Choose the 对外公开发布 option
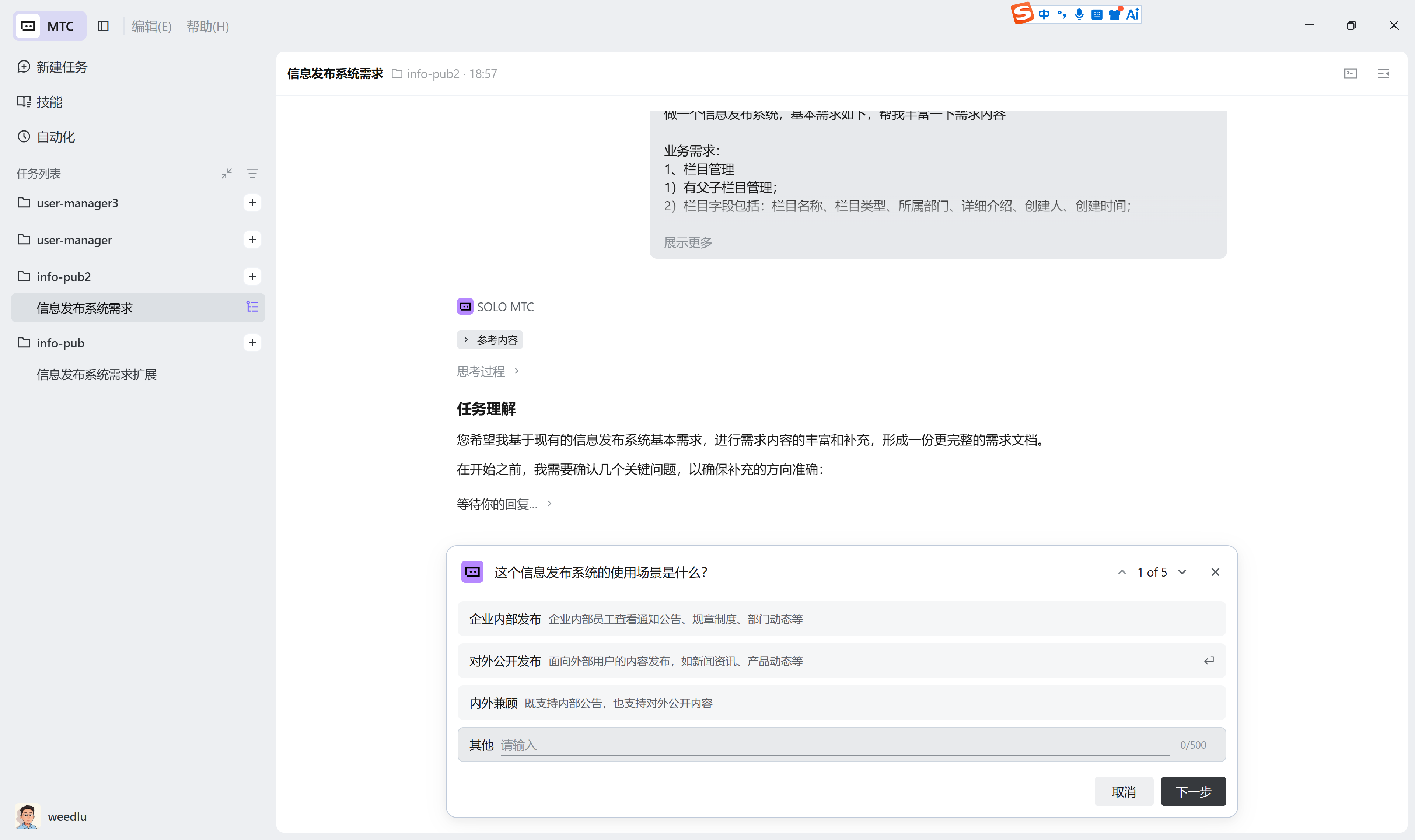The image size is (1415, 840). coord(842,661)
